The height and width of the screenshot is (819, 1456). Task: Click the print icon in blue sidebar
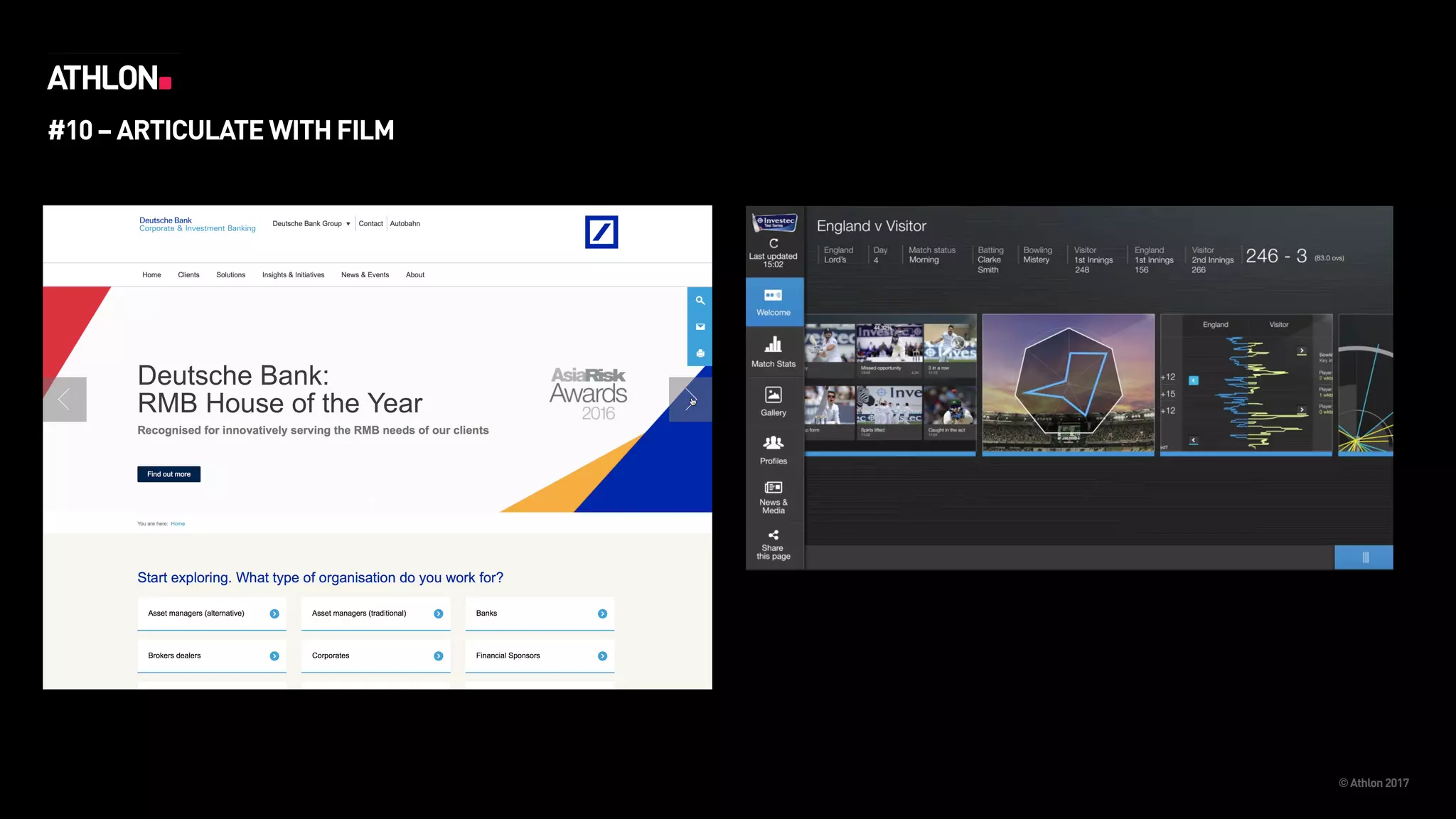tap(700, 353)
